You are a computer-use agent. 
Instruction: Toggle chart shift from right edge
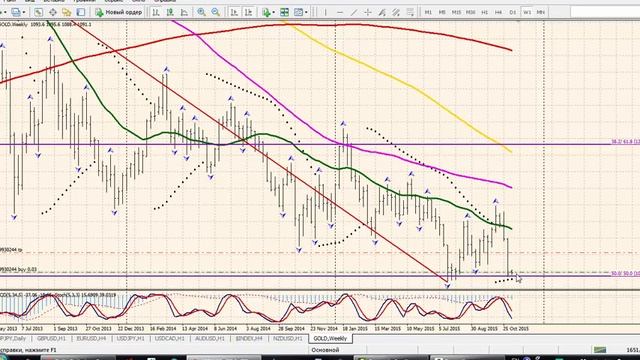coord(248,12)
